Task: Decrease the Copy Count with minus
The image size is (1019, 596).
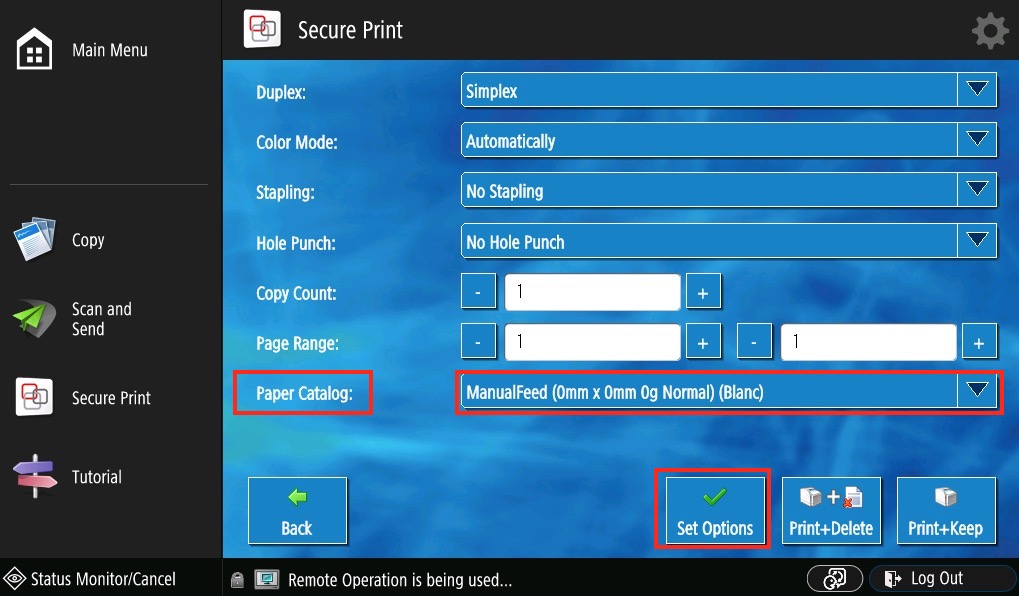Action: tap(478, 293)
